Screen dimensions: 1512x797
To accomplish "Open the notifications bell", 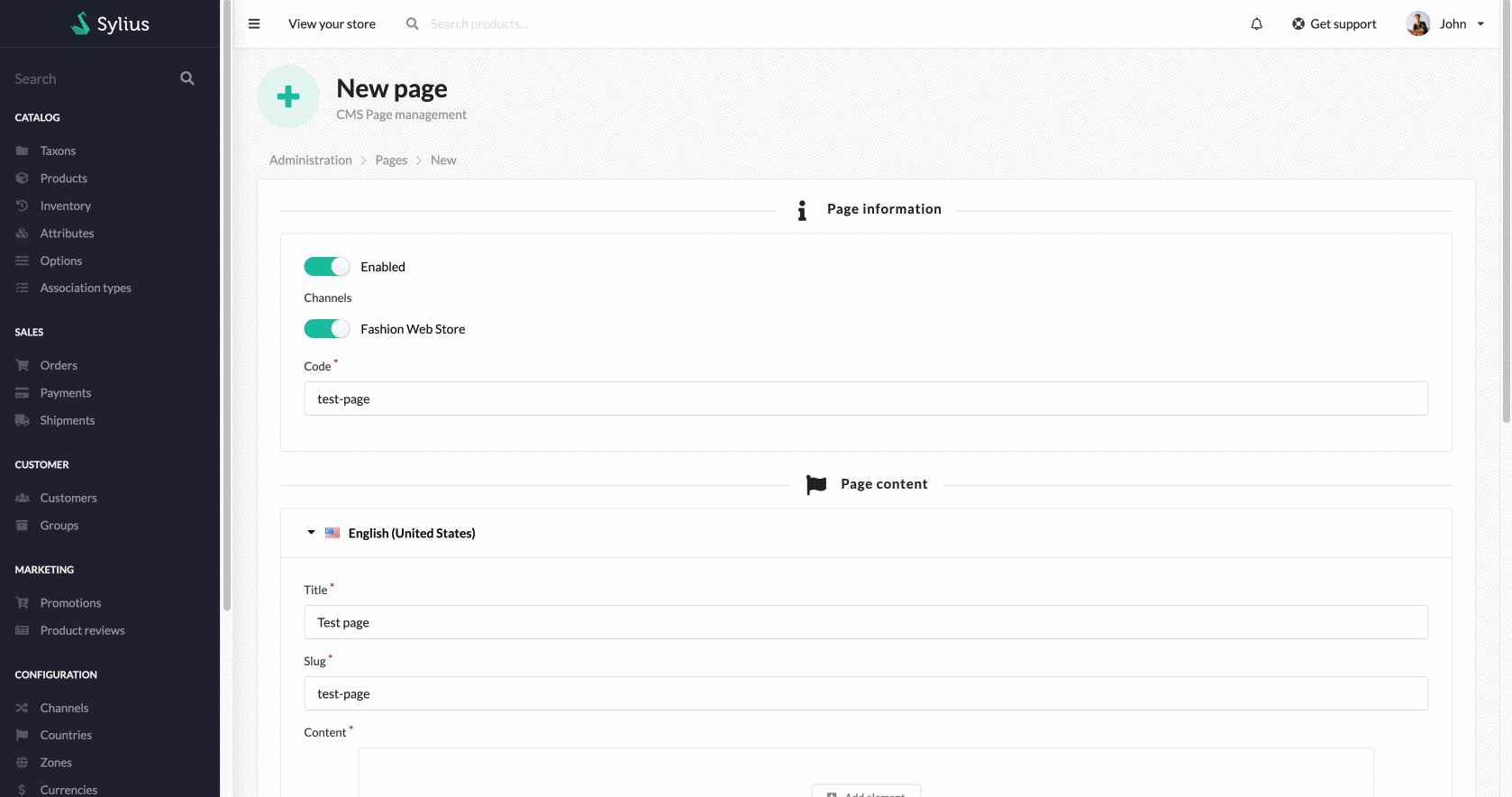I will [x=1256, y=23].
